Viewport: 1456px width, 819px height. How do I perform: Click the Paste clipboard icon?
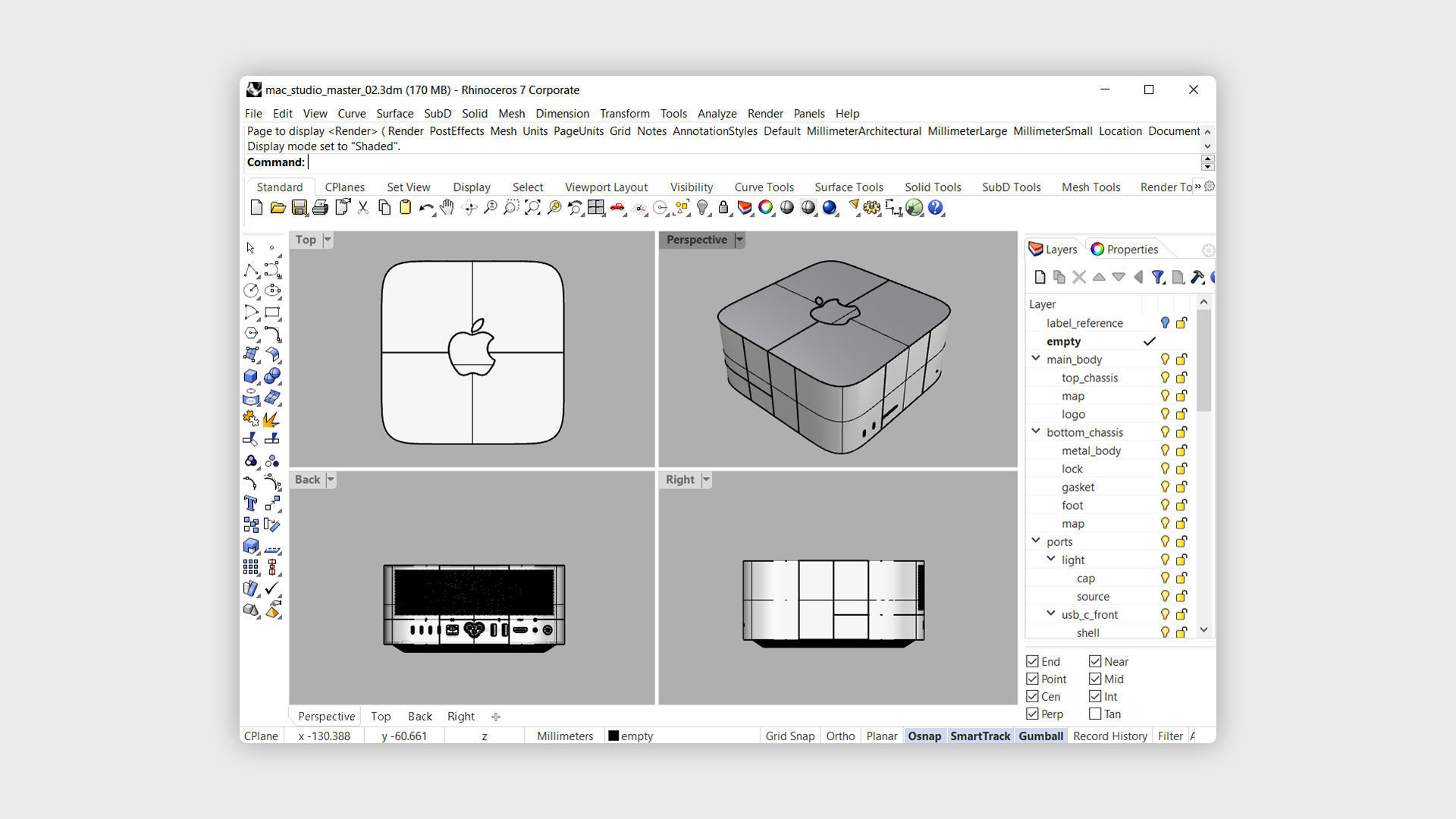[x=406, y=208]
